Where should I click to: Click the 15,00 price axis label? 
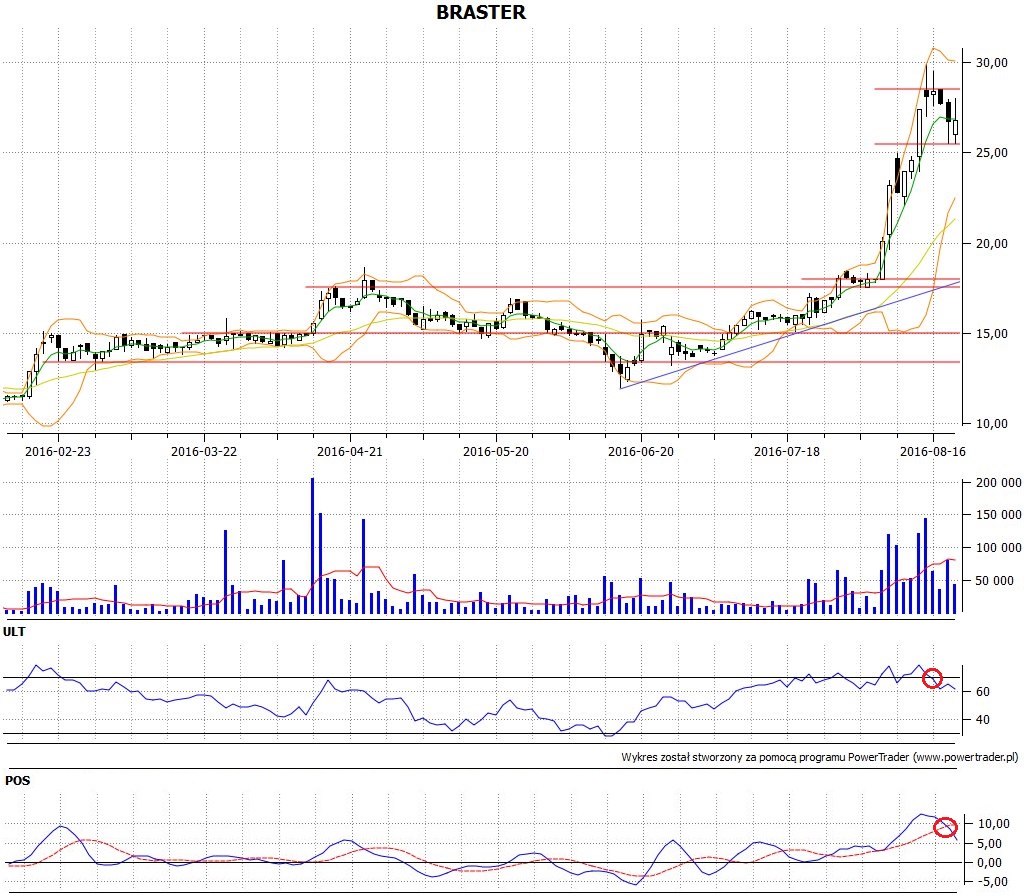point(991,334)
